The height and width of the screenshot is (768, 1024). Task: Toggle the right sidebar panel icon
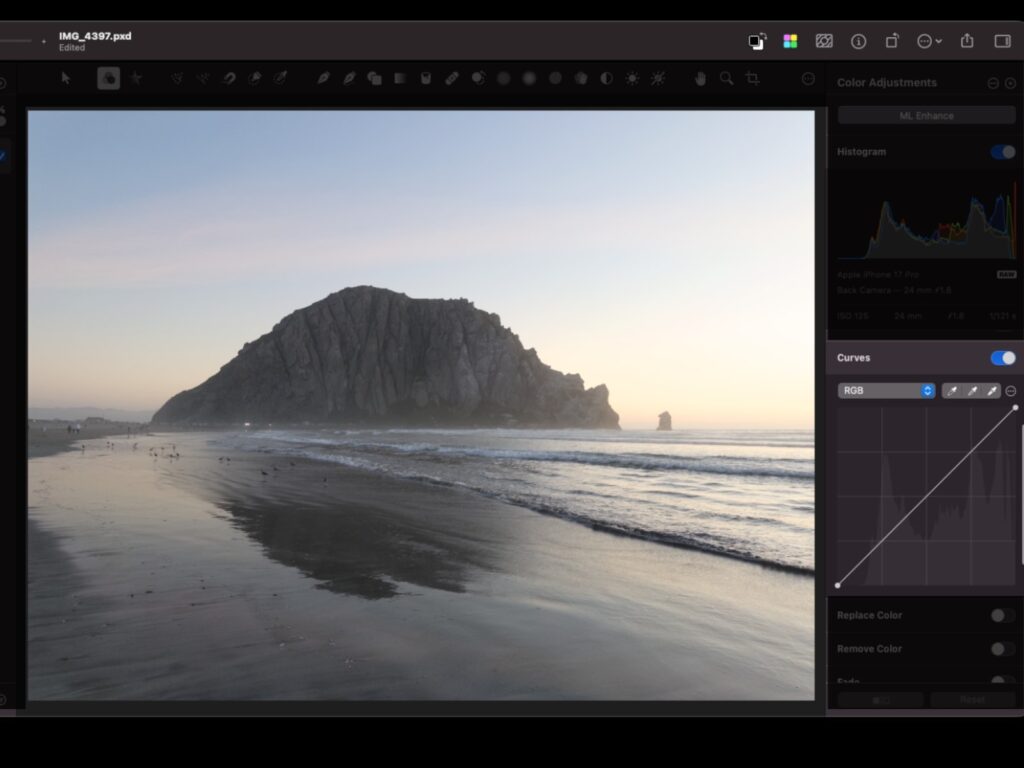(x=1002, y=41)
